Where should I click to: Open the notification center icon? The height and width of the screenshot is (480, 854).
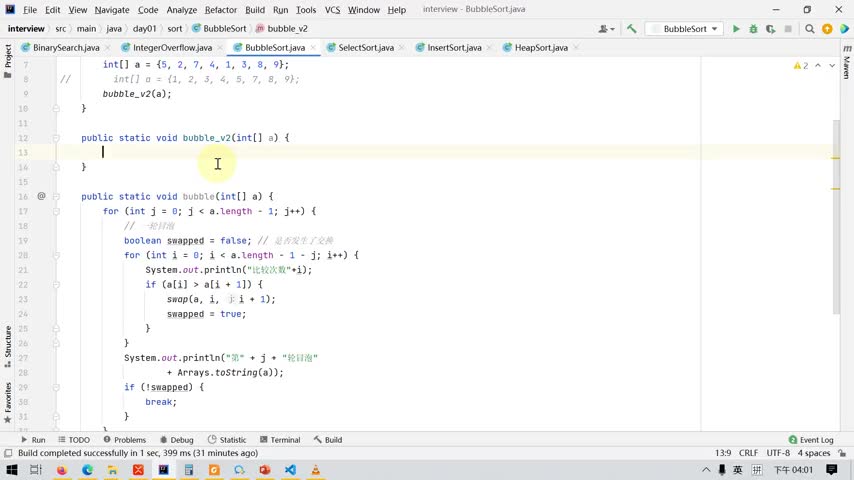(832, 470)
